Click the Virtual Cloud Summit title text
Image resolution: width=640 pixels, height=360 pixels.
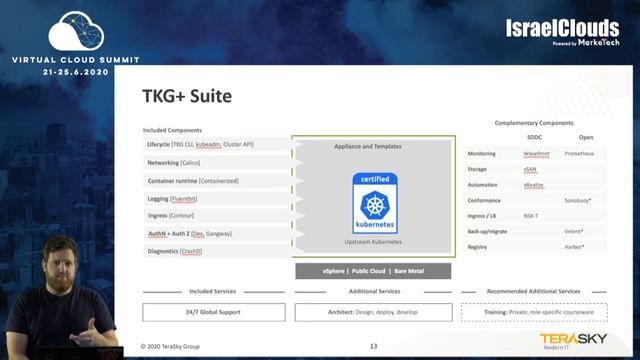76,60
